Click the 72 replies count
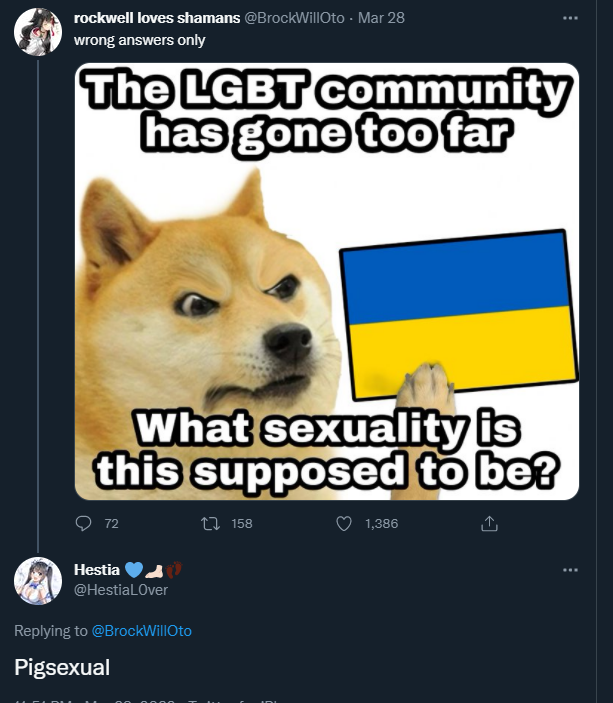Screen dimensions: 613x703 click(x=111, y=524)
